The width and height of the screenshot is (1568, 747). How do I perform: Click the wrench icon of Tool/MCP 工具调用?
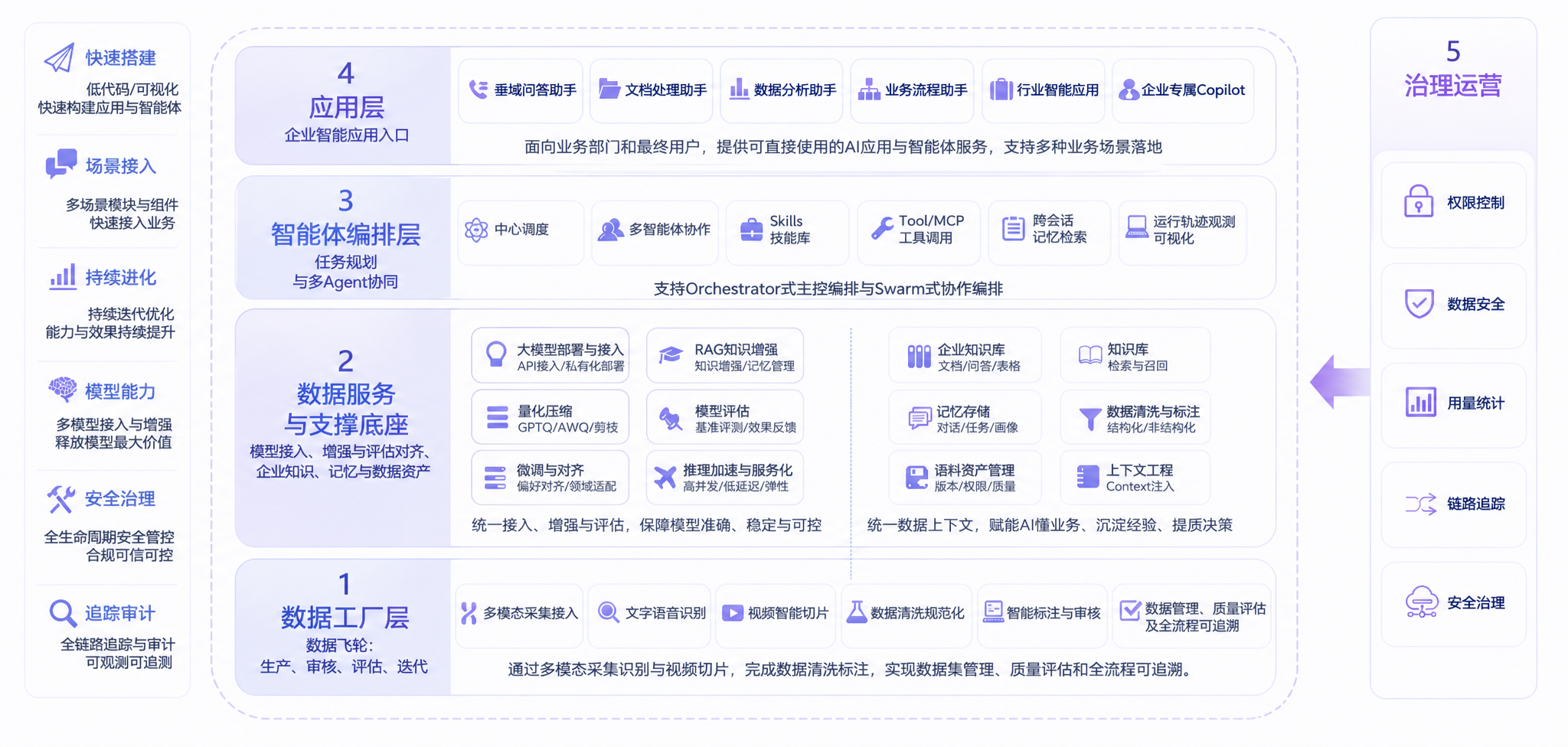click(882, 229)
